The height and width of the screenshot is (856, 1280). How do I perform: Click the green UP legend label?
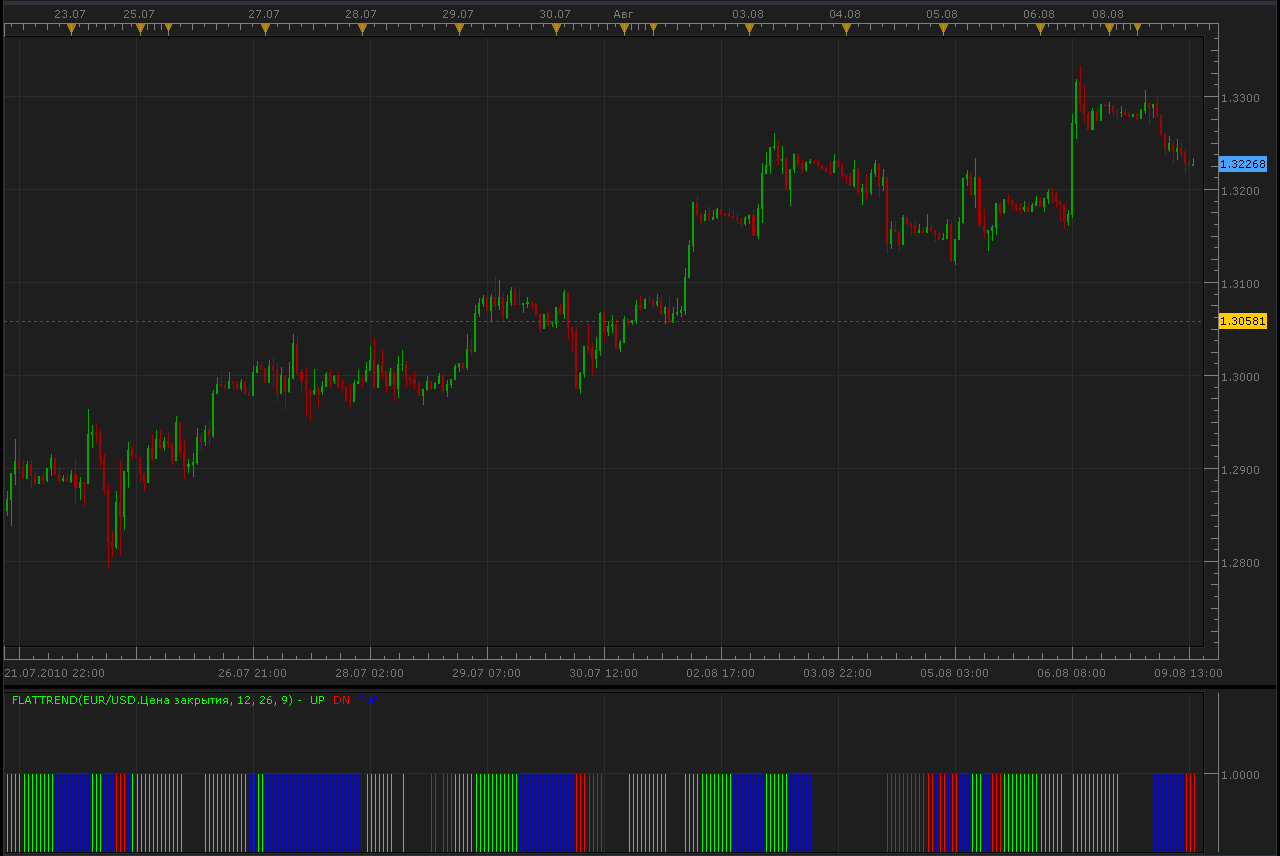(x=317, y=700)
